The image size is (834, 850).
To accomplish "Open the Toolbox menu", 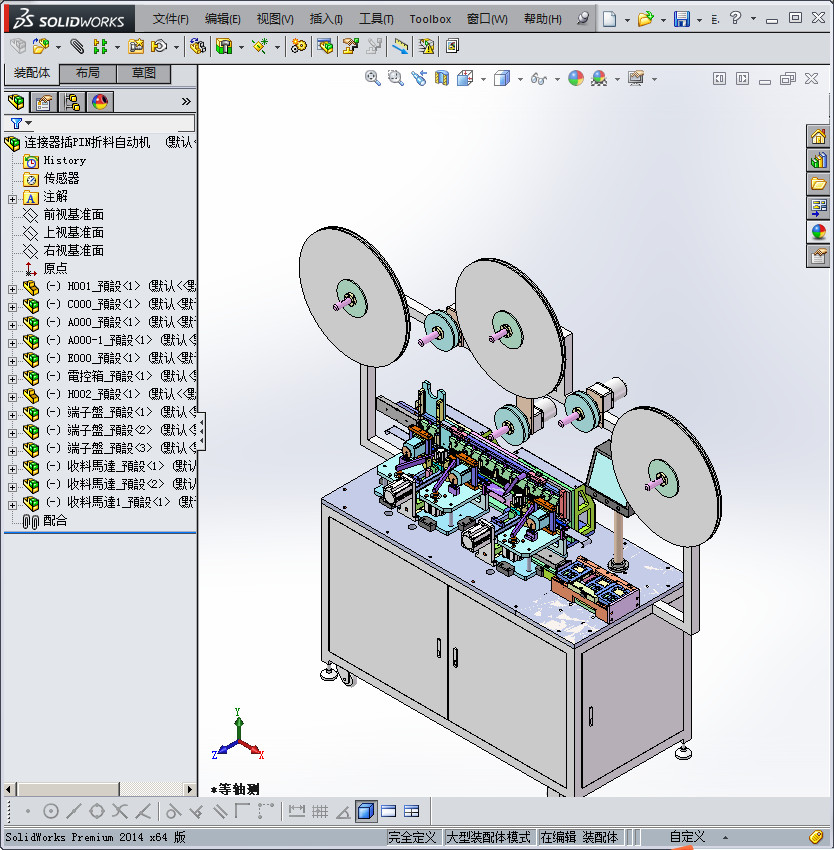I will [430, 19].
